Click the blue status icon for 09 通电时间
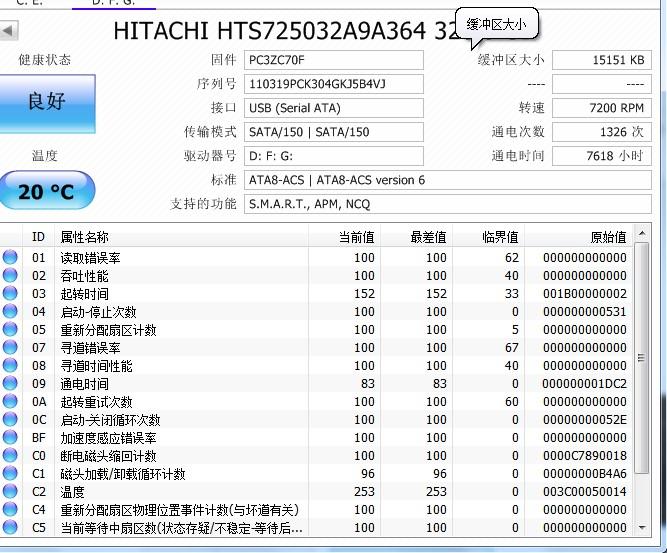 pos(10,383)
